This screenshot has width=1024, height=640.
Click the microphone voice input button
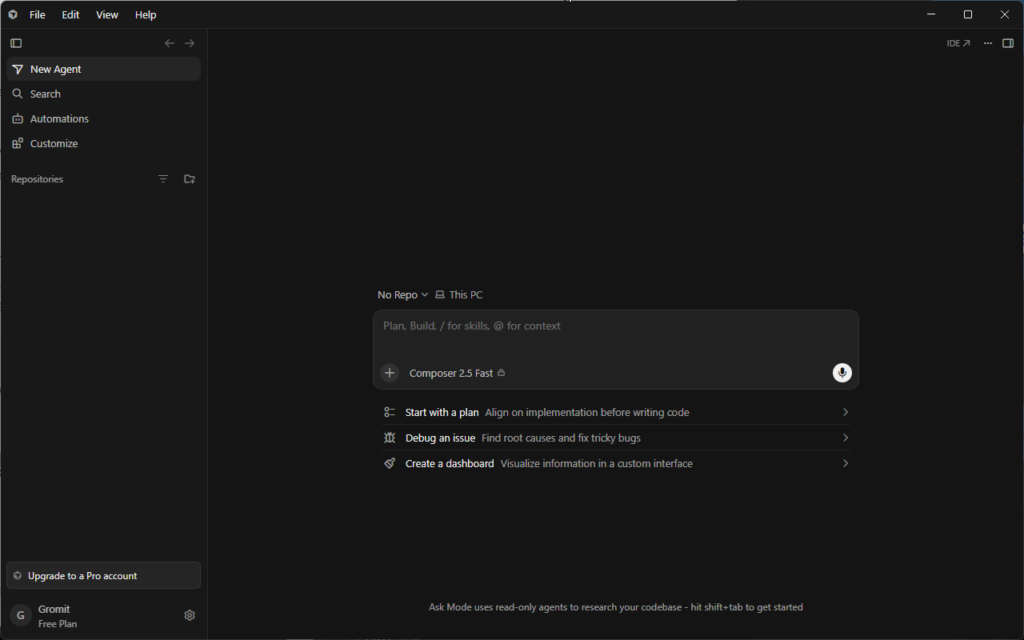[x=842, y=372]
